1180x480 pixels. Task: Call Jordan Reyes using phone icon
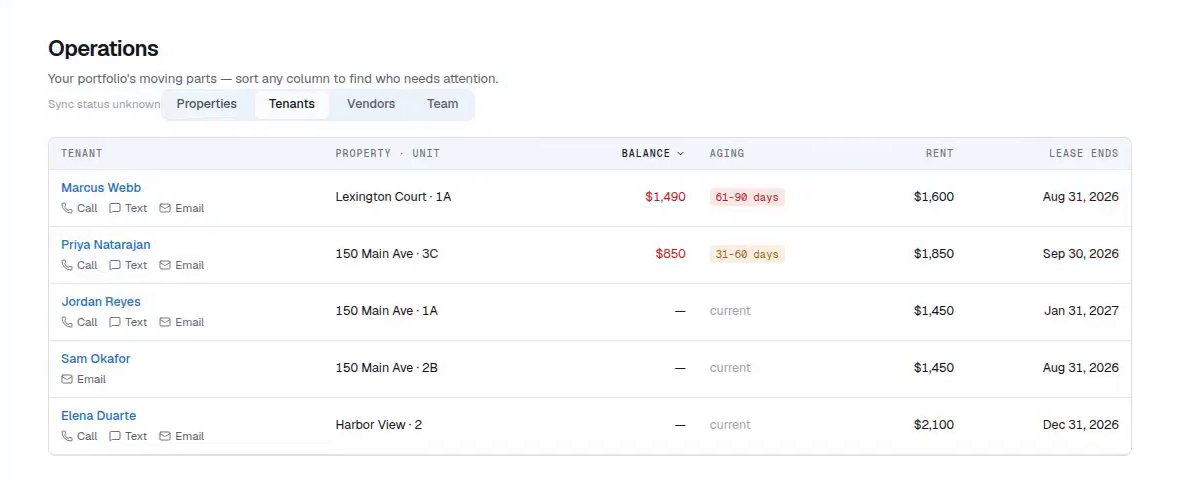(x=79, y=323)
